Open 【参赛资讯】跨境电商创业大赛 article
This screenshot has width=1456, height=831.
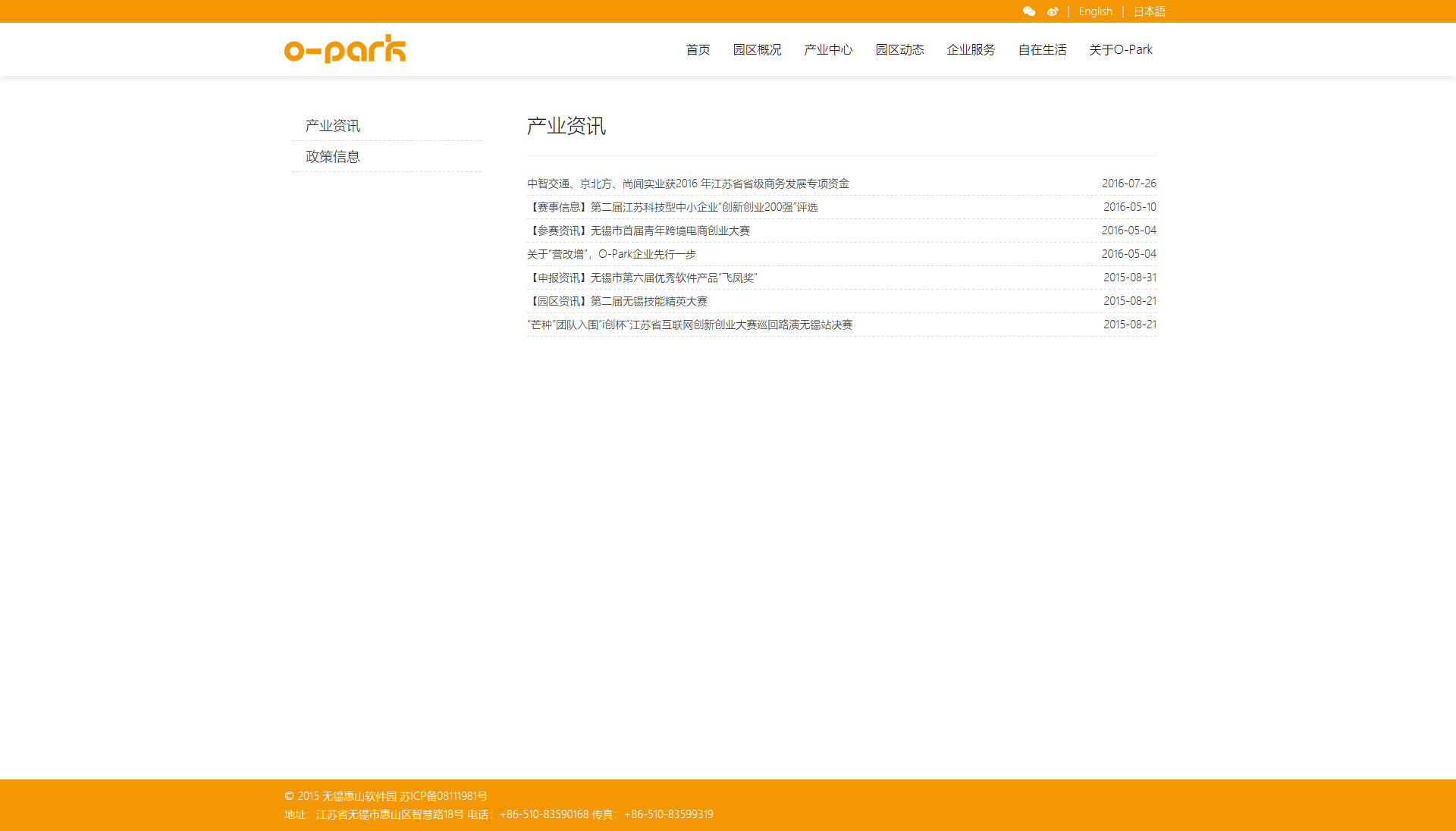point(639,230)
